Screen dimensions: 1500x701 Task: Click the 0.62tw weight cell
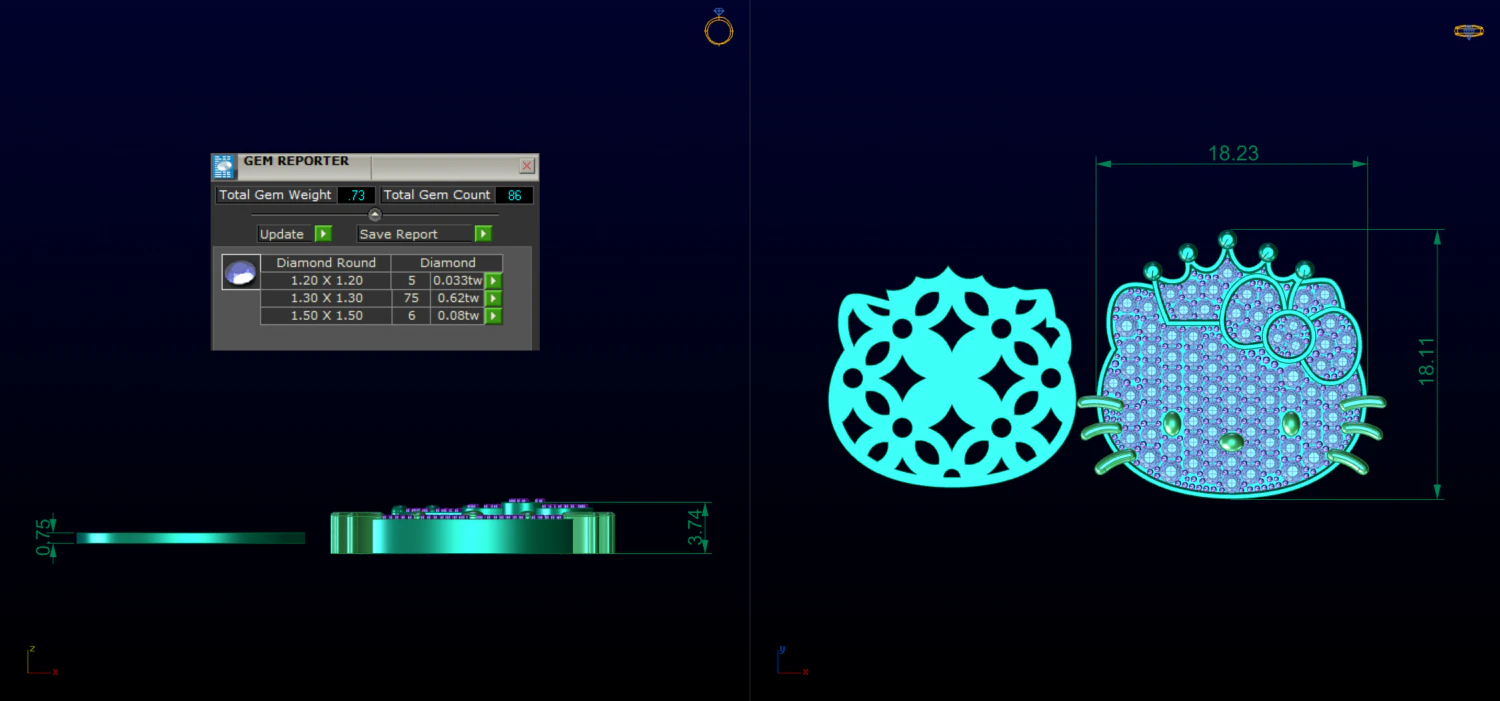458,298
